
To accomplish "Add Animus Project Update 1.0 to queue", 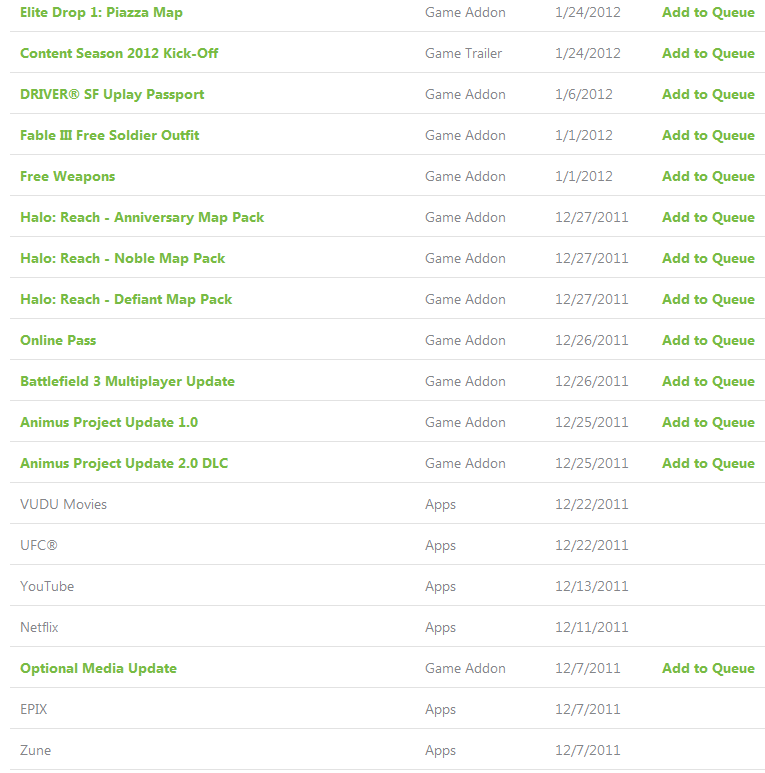I will pyautogui.click(x=708, y=422).
